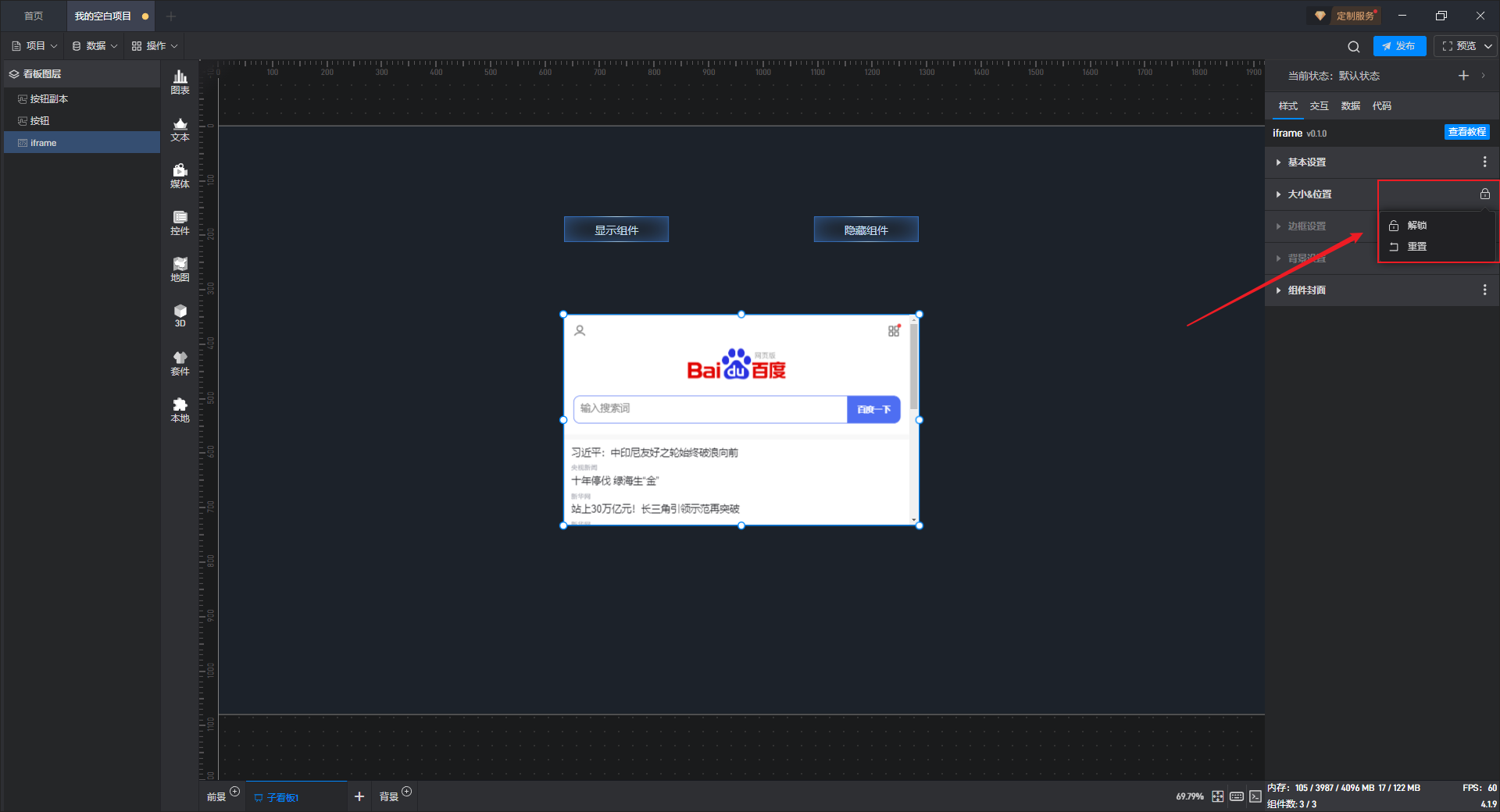This screenshot has height=812, width=1500.
Task: Switch to the 交互 tab
Action: [x=1319, y=106]
